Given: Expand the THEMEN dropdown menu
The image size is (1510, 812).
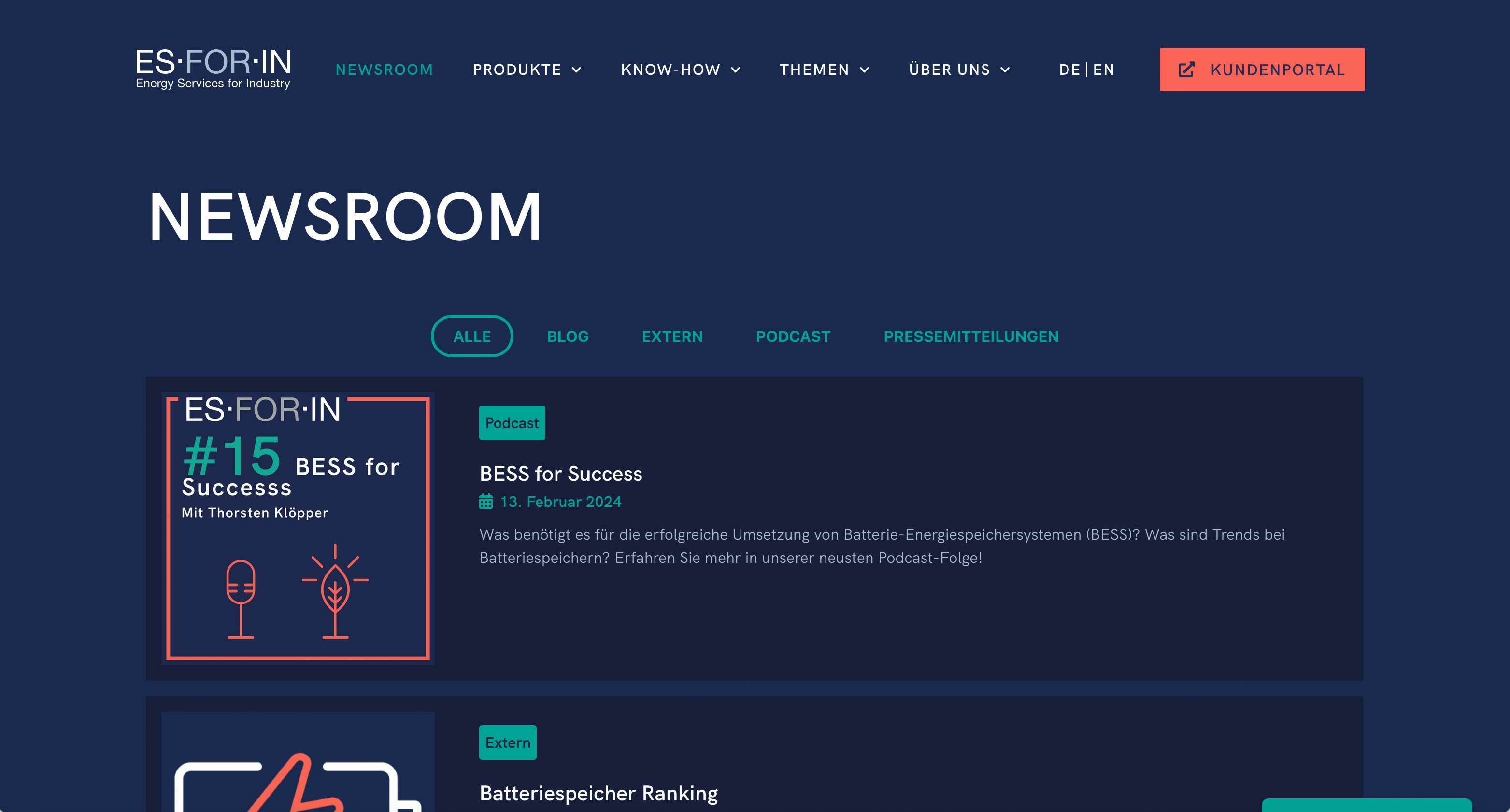Looking at the screenshot, I should click(x=824, y=69).
